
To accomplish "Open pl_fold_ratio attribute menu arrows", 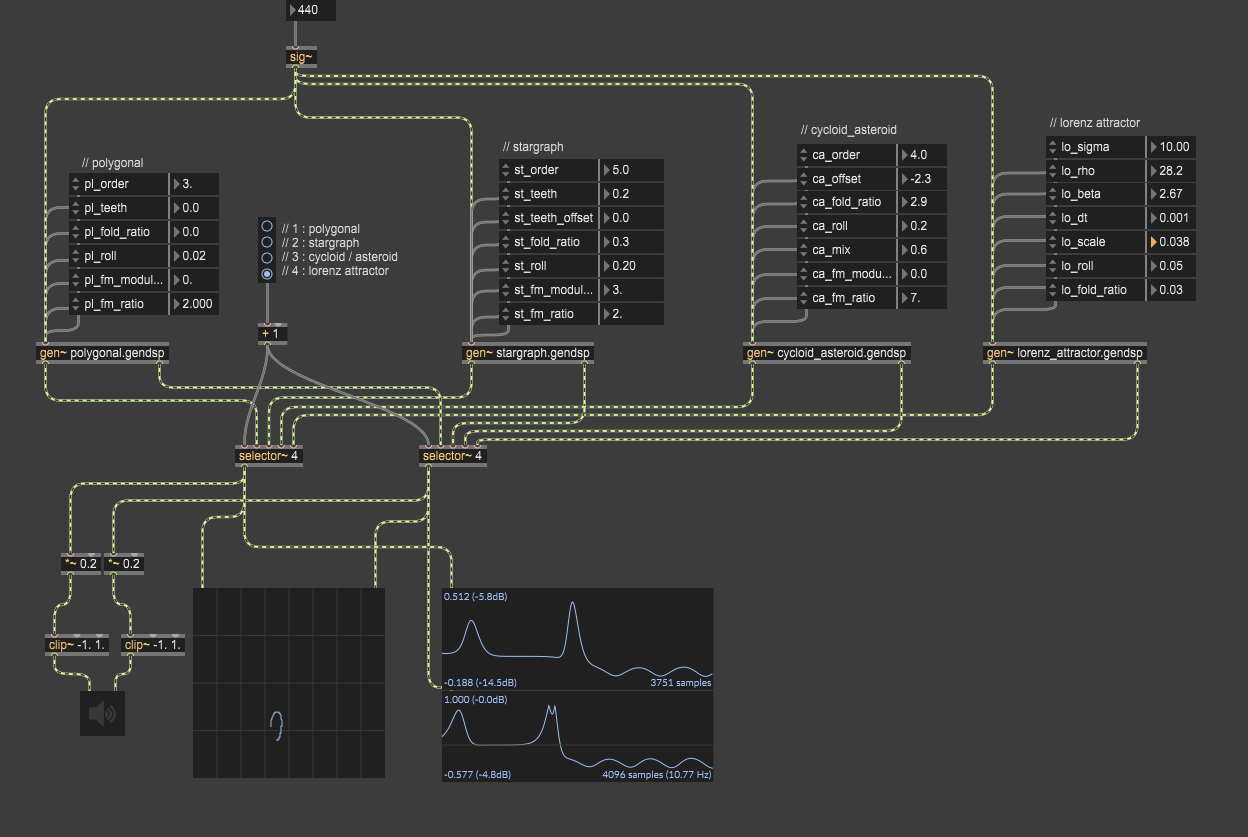I will tap(75, 232).
